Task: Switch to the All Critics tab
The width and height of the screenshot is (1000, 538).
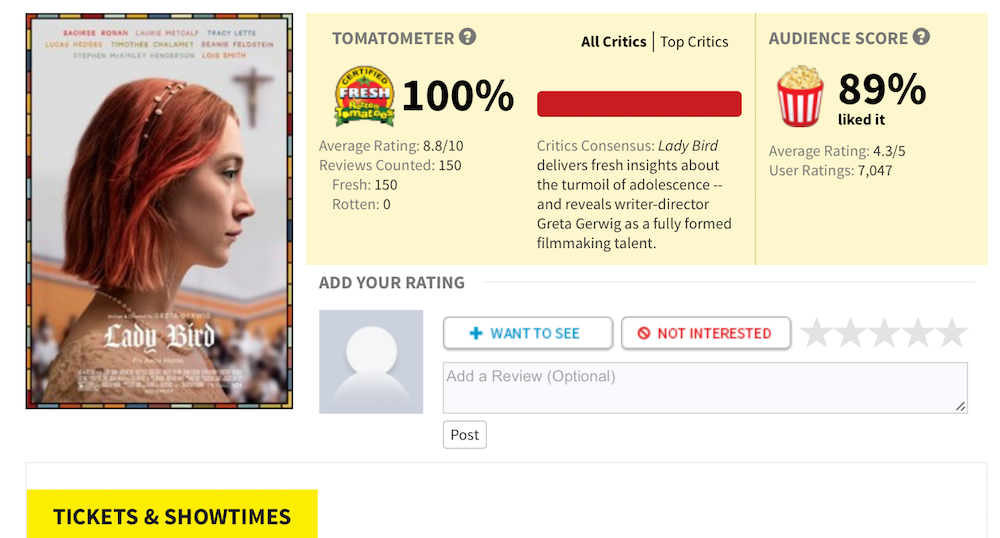Action: click(613, 42)
